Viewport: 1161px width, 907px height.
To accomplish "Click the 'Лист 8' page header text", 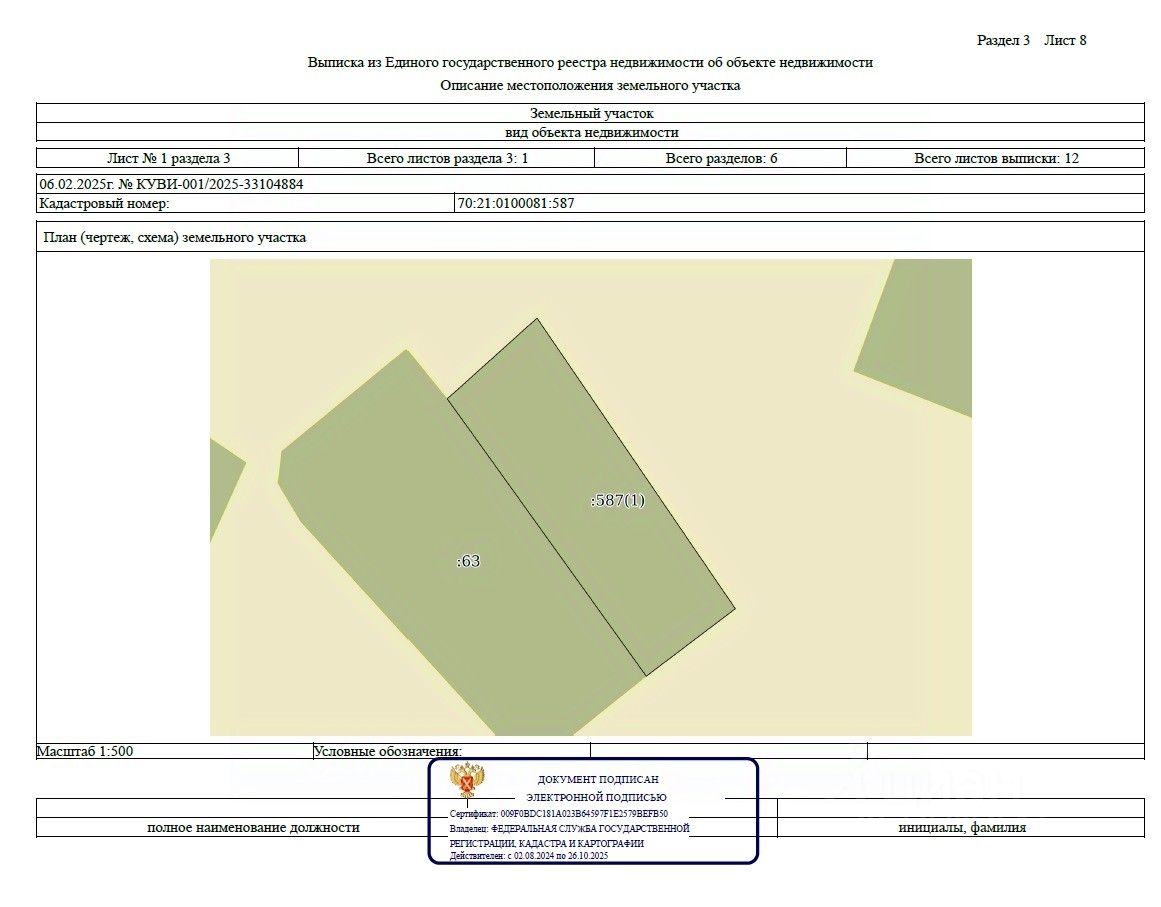I will (x=1065, y=40).
